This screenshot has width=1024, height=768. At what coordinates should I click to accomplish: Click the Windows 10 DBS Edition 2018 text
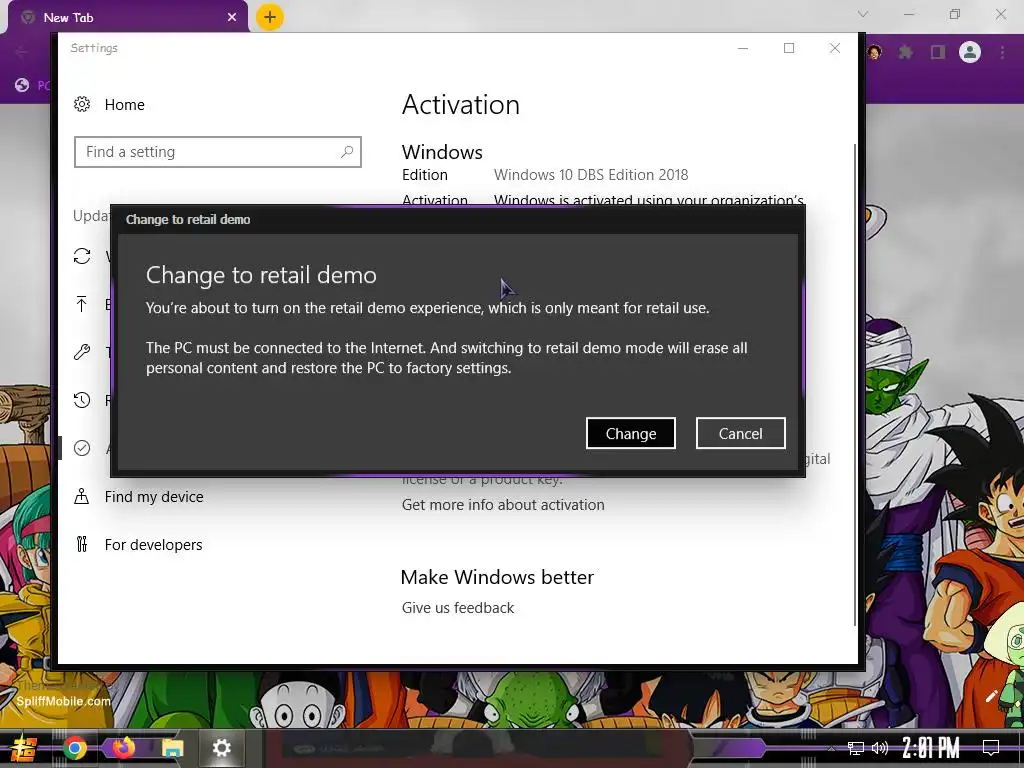pyautogui.click(x=591, y=174)
